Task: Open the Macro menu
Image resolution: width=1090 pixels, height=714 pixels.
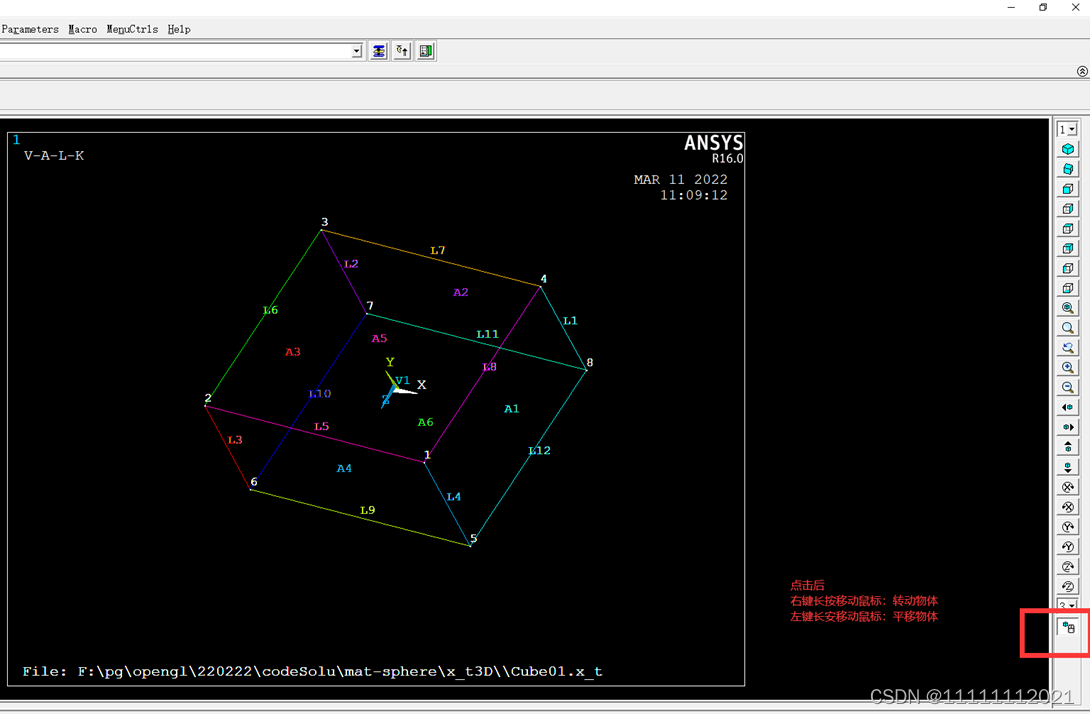Action: pyautogui.click(x=83, y=29)
